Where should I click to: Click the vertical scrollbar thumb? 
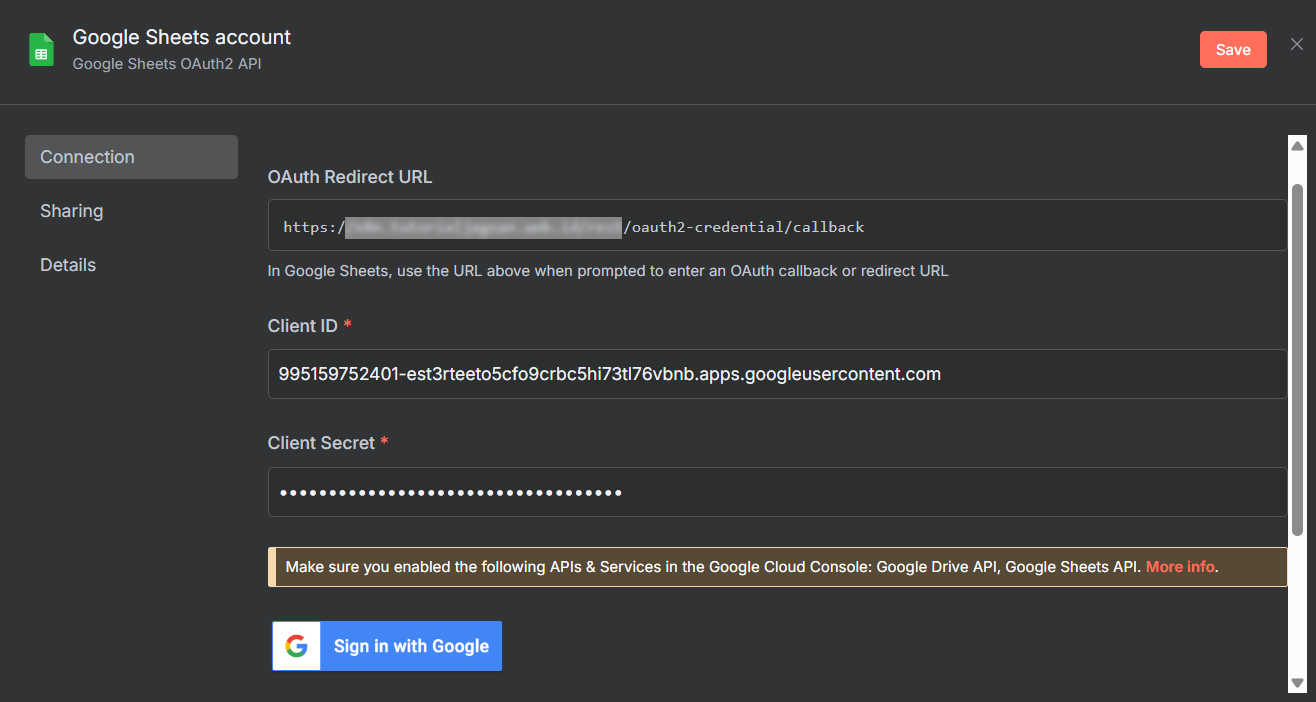(1298, 358)
